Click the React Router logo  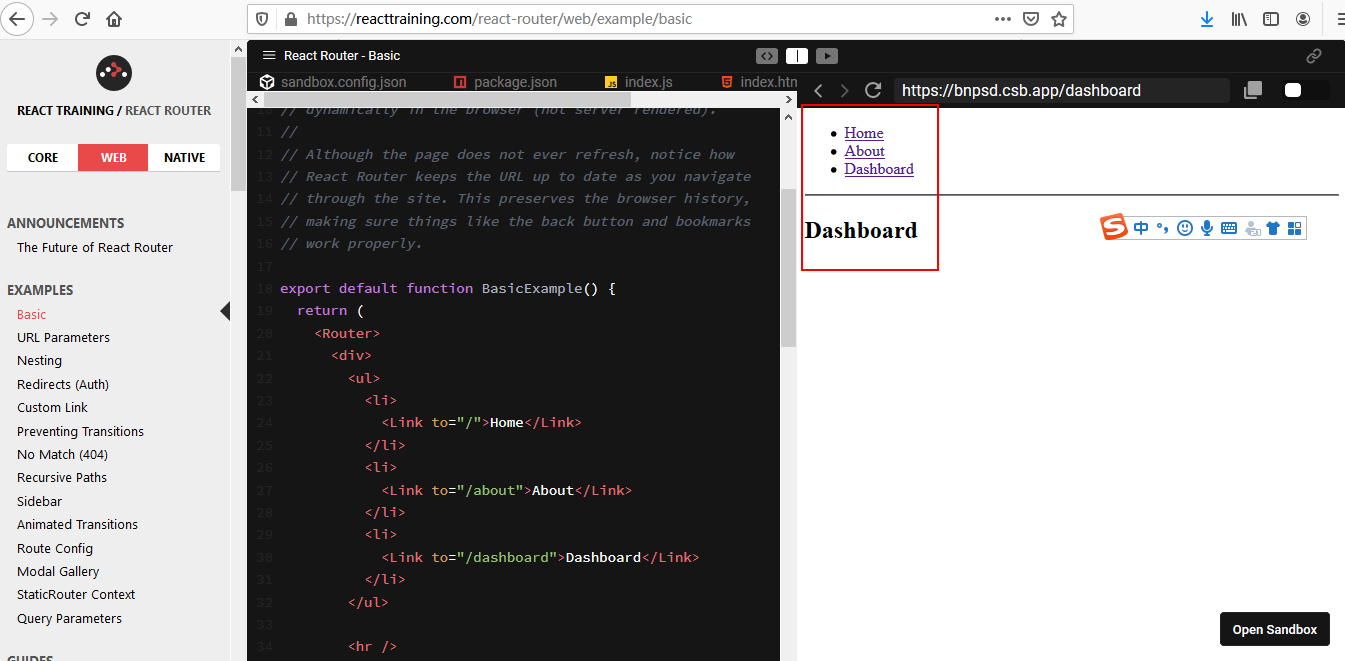point(114,72)
